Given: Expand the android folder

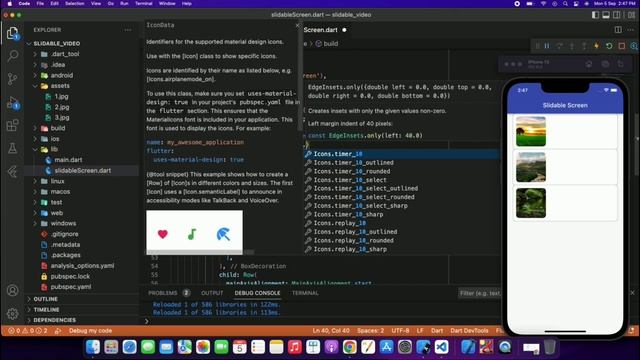Looking at the screenshot, I should tap(35, 75).
